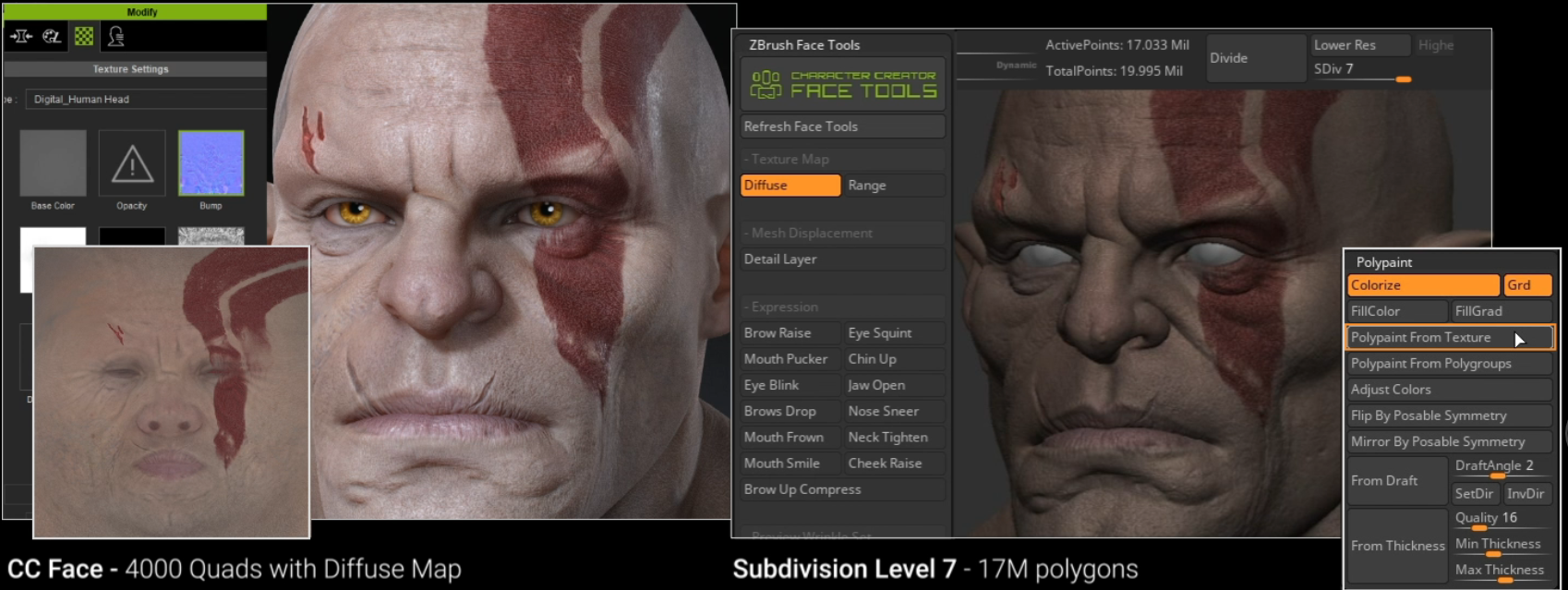Click the Character Creator Face Tools logo

843,84
